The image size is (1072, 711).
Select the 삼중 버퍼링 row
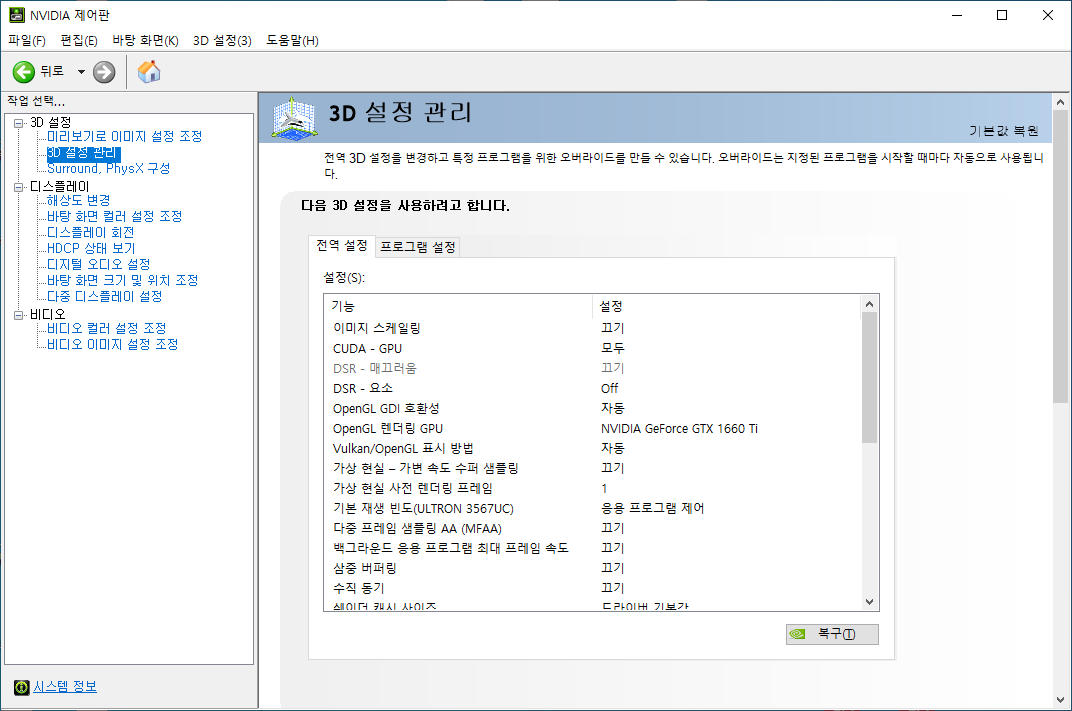pos(593,567)
